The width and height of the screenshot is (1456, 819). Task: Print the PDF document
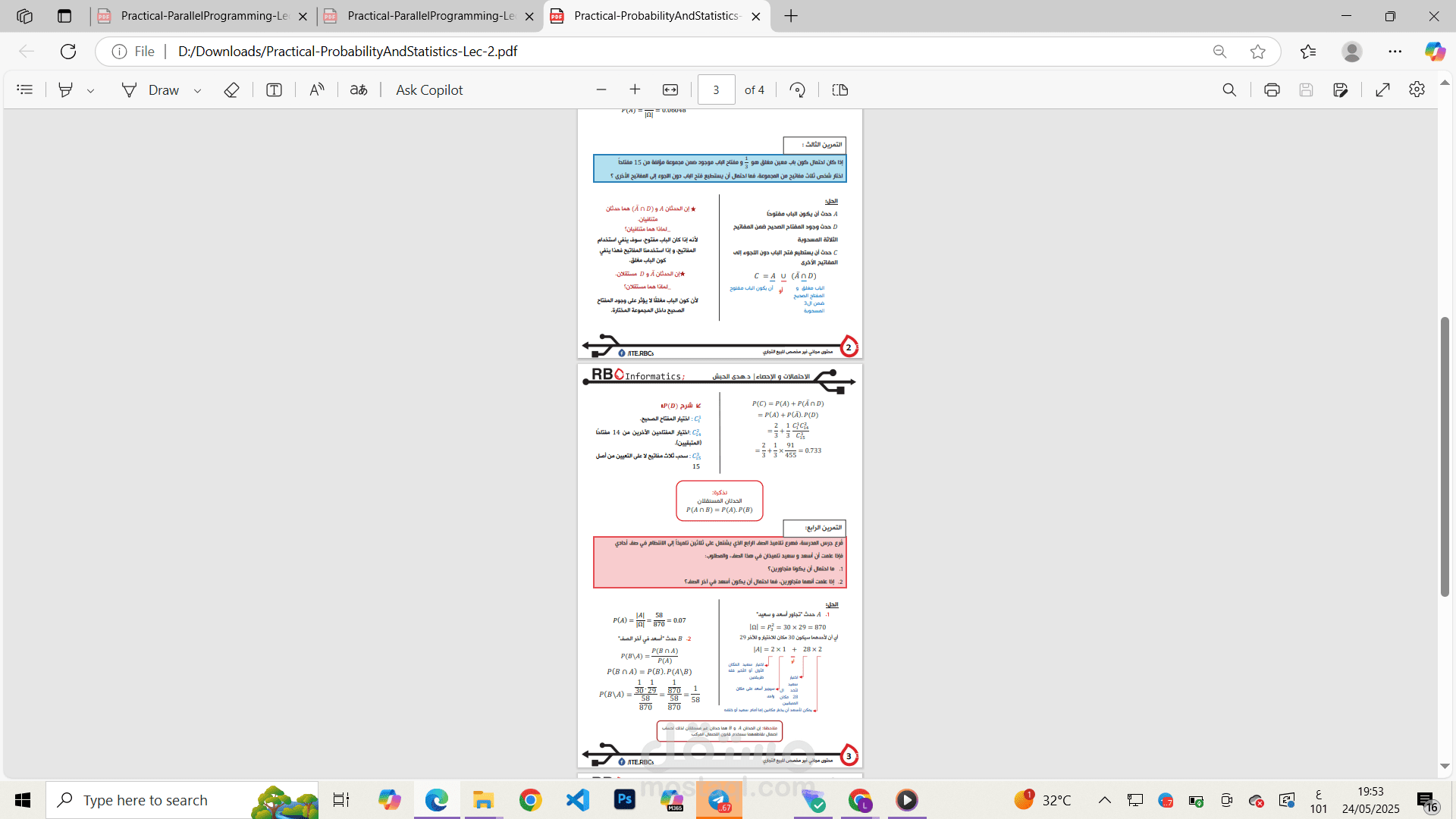point(1272,89)
